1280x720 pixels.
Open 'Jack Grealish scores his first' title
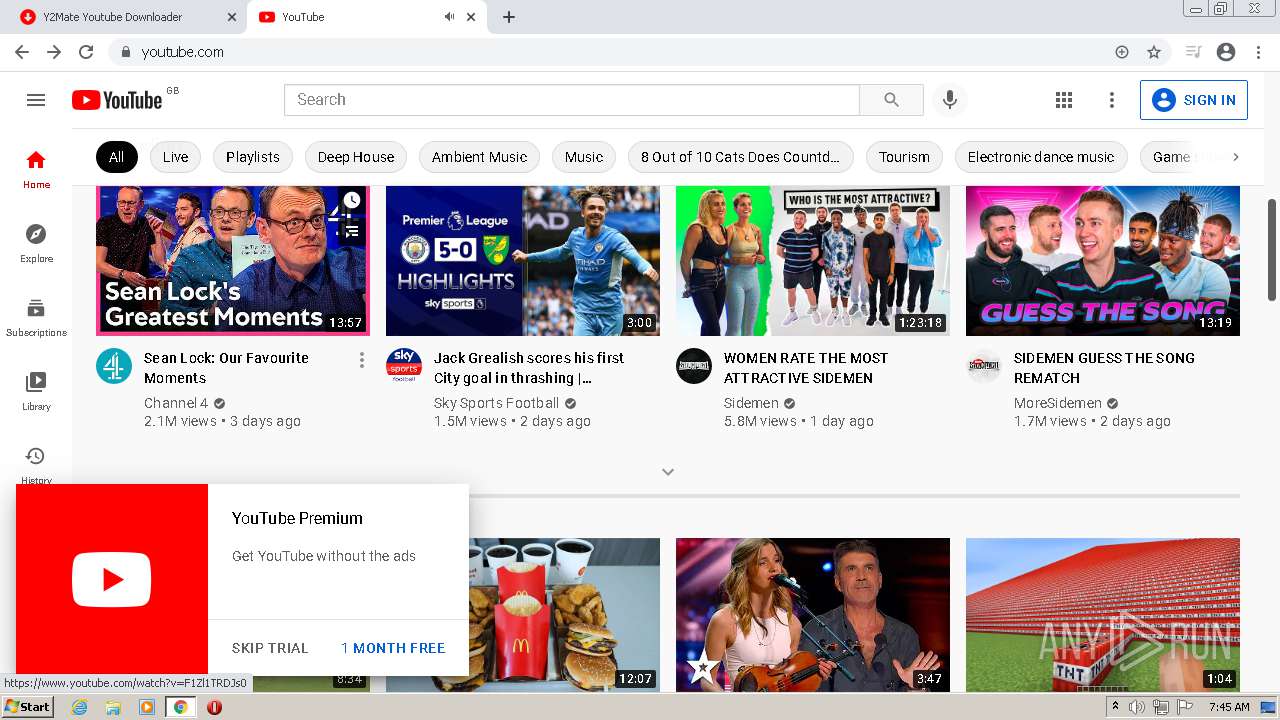pyautogui.click(x=529, y=368)
